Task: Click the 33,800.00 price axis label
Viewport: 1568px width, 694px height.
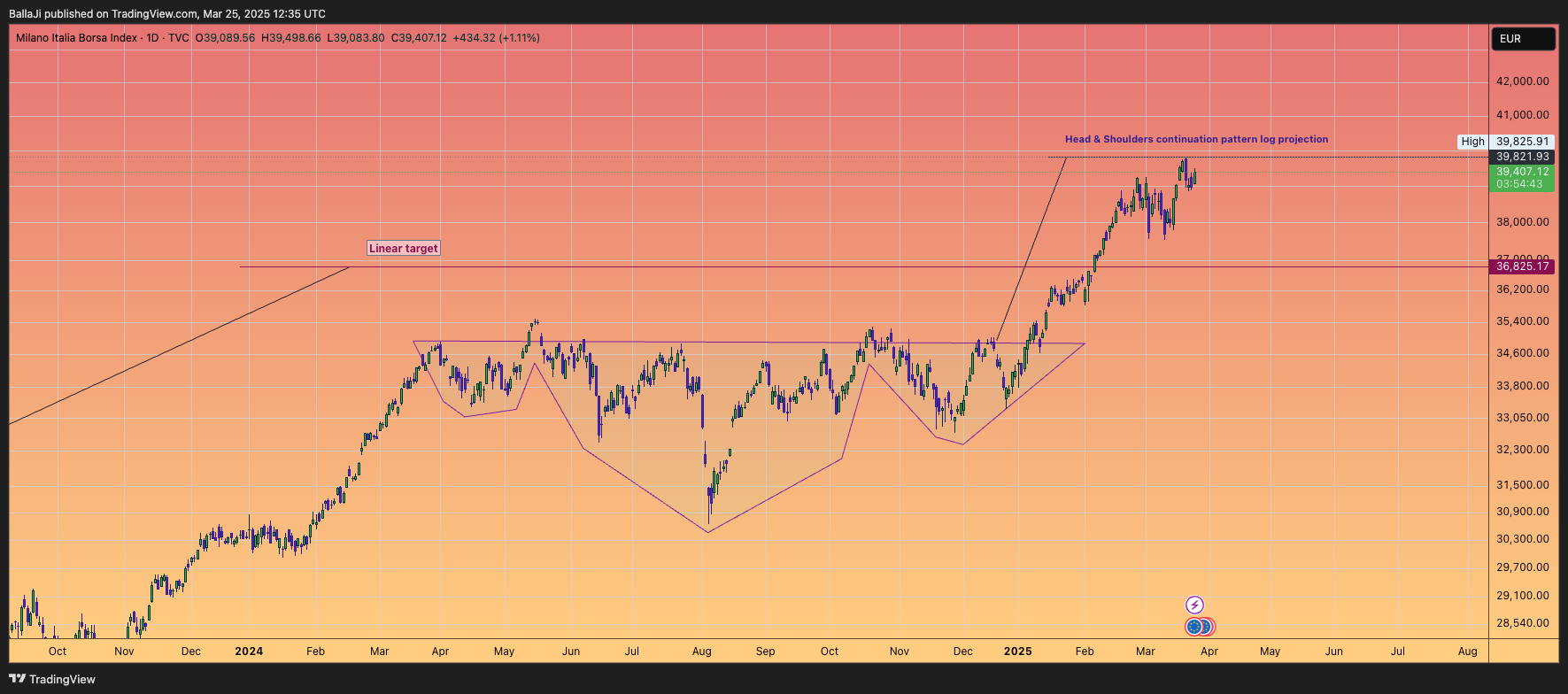Action: 1523,386
